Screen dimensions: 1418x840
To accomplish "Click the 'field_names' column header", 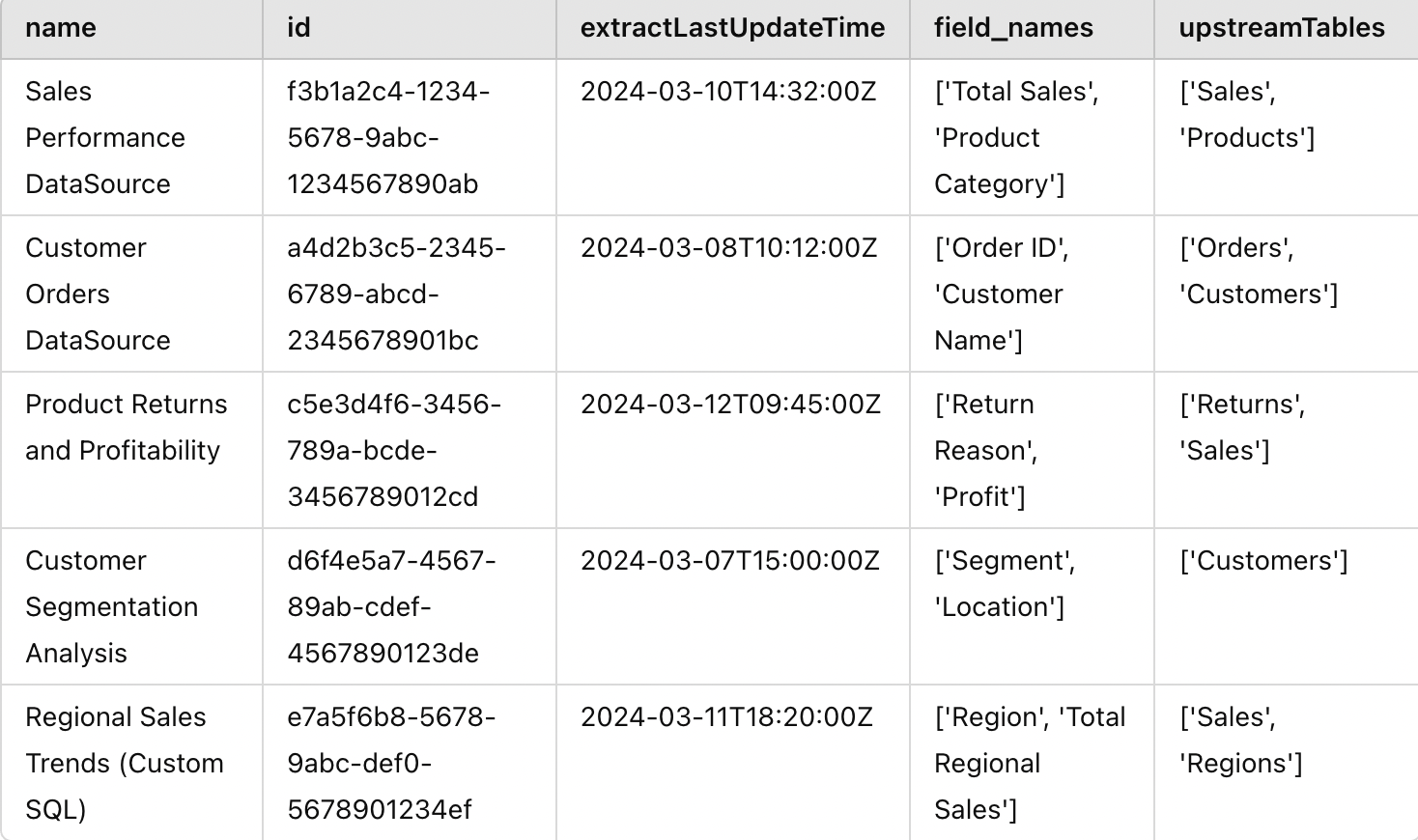I will pyautogui.click(x=1013, y=28).
